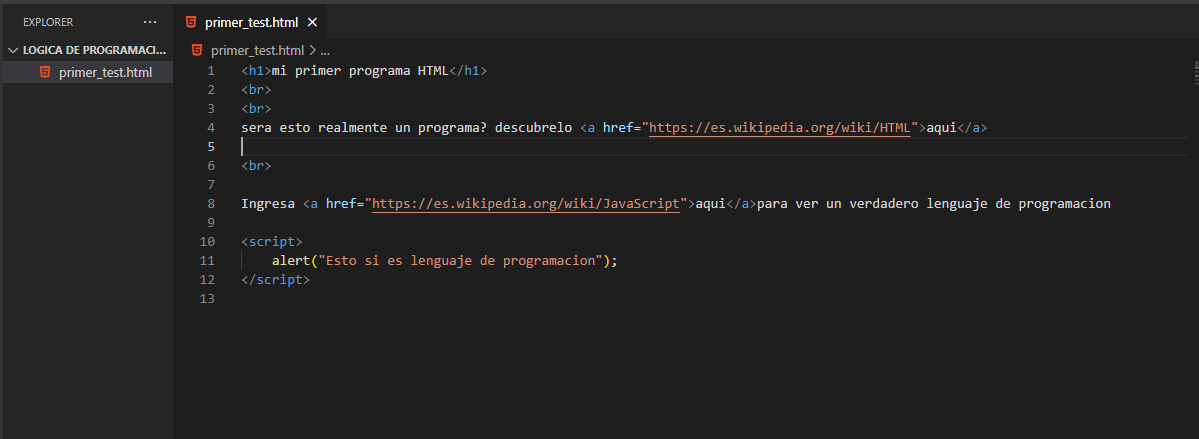1199x439 pixels.
Task: Click the alert function name on line 11
Action: pyautogui.click(x=291, y=261)
